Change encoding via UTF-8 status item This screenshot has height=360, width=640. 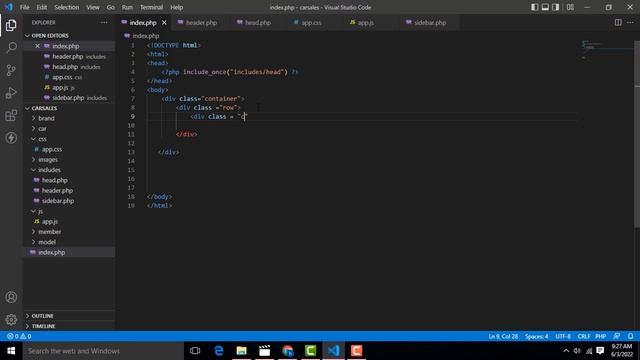tap(563, 336)
